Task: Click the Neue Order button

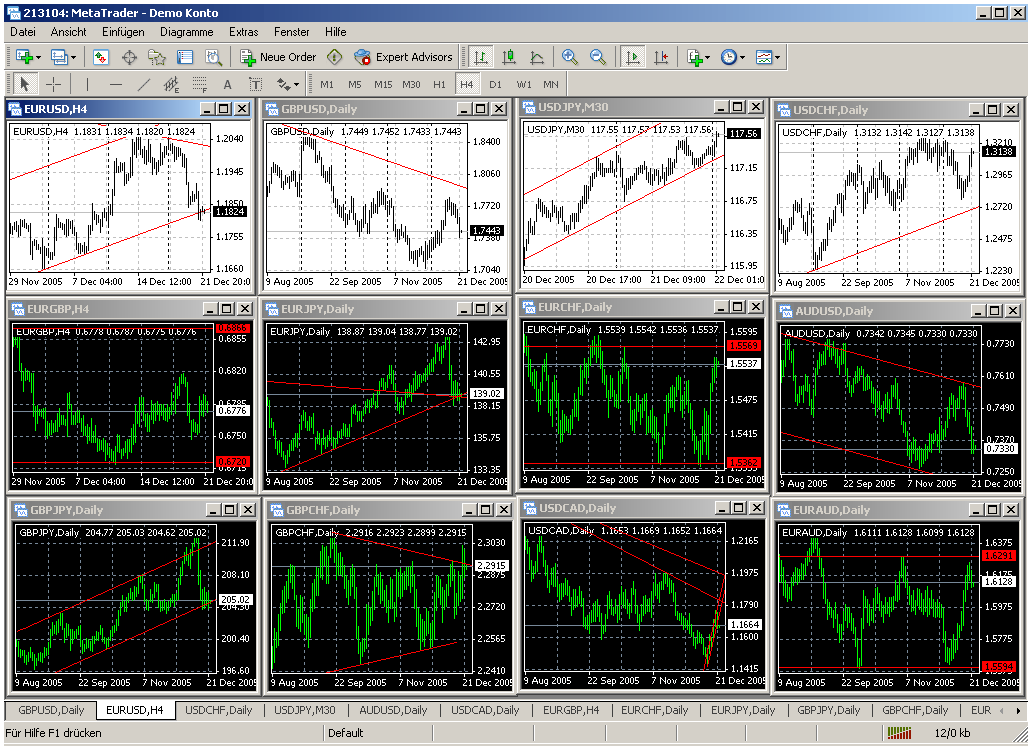Action: [278, 57]
